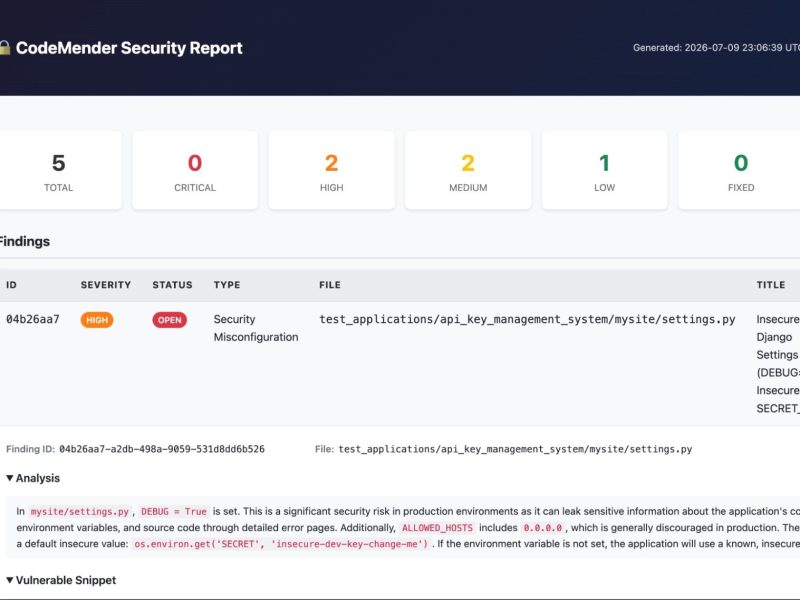Image resolution: width=800 pixels, height=600 pixels.
Task: Select the HIGH count summary card
Action: pos(332,170)
